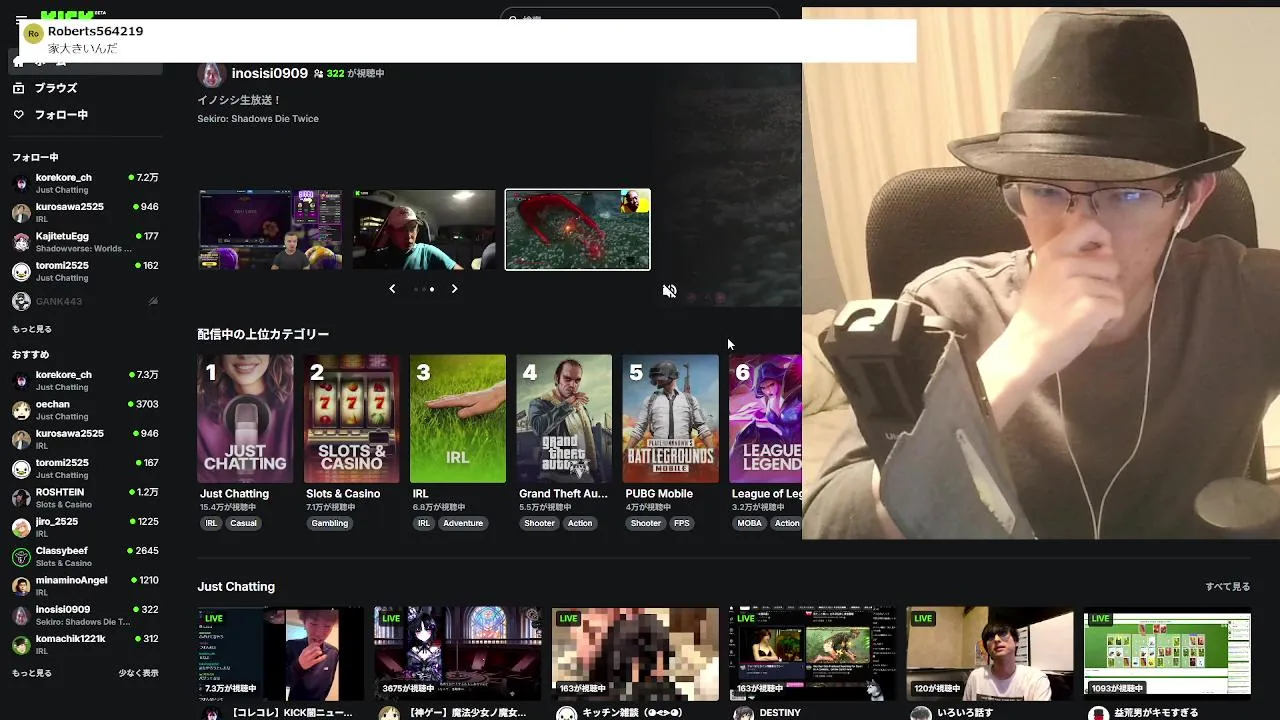The image size is (1280, 720).
Task: Open Grand Theft Auto category card
Action: [x=564, y=419]
